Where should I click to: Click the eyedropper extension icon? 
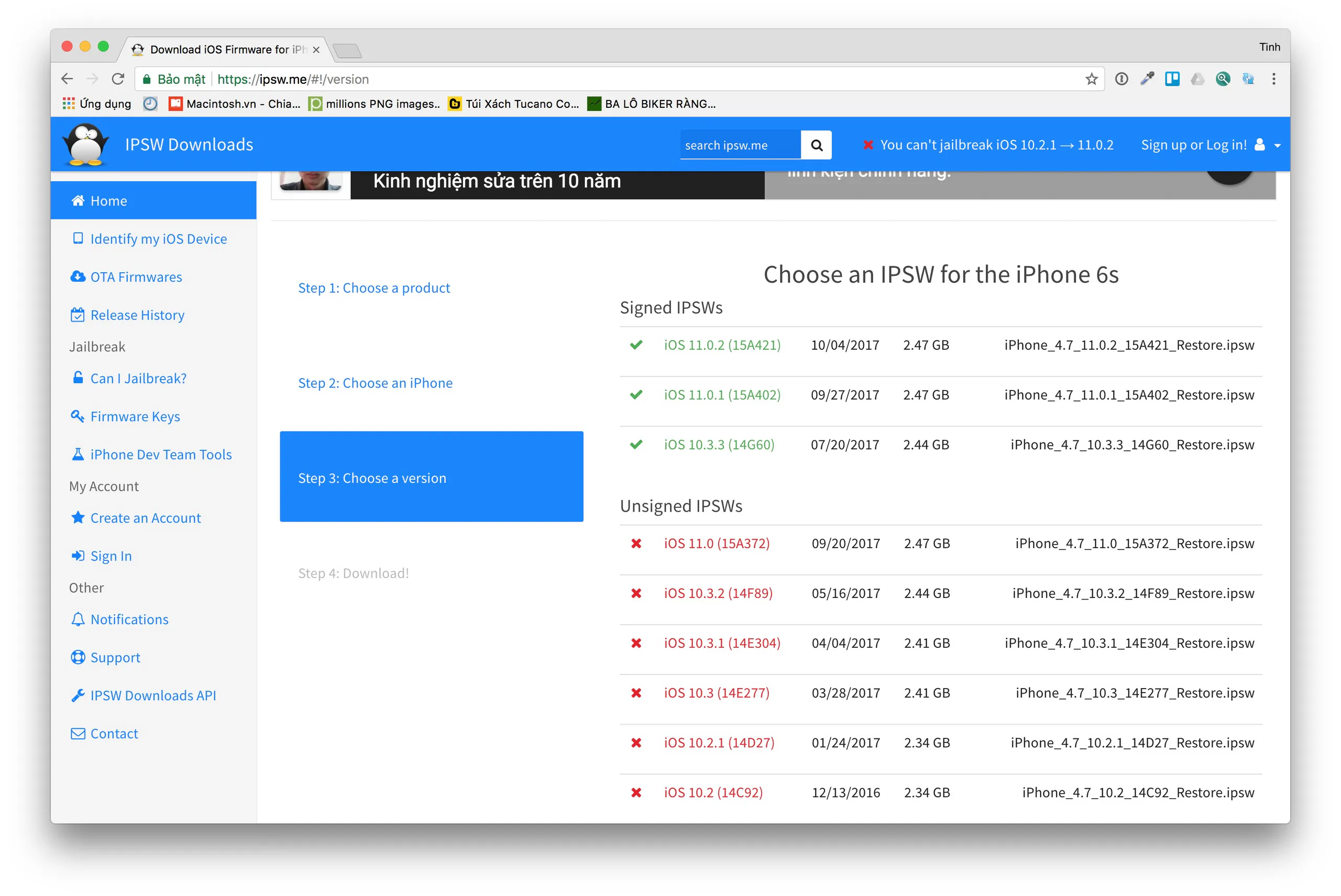[1147, 79]
